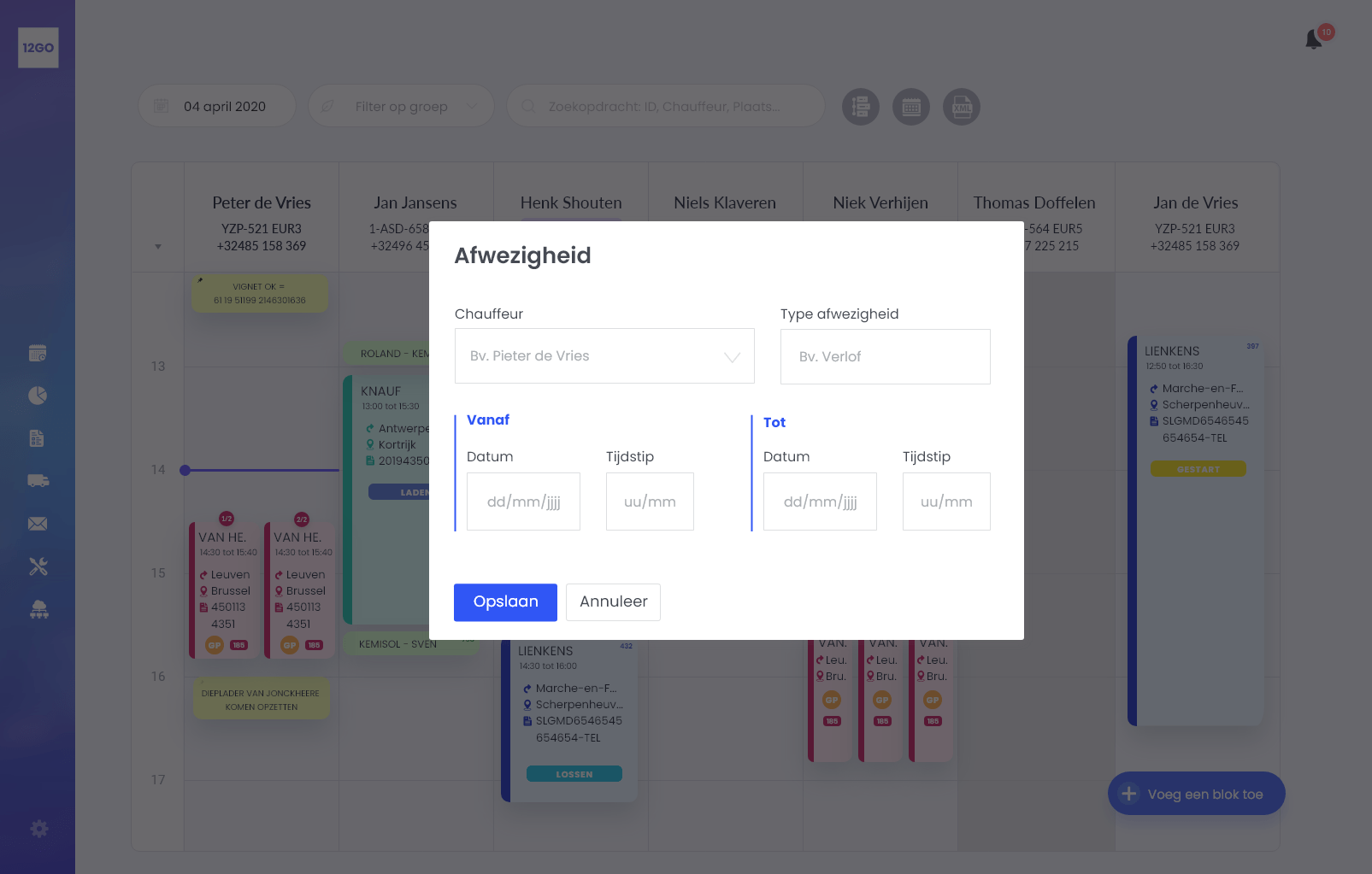Open the network hierarchy icon in the sidebar
This screenshot has height=874, width=1372.
(37, 609)
